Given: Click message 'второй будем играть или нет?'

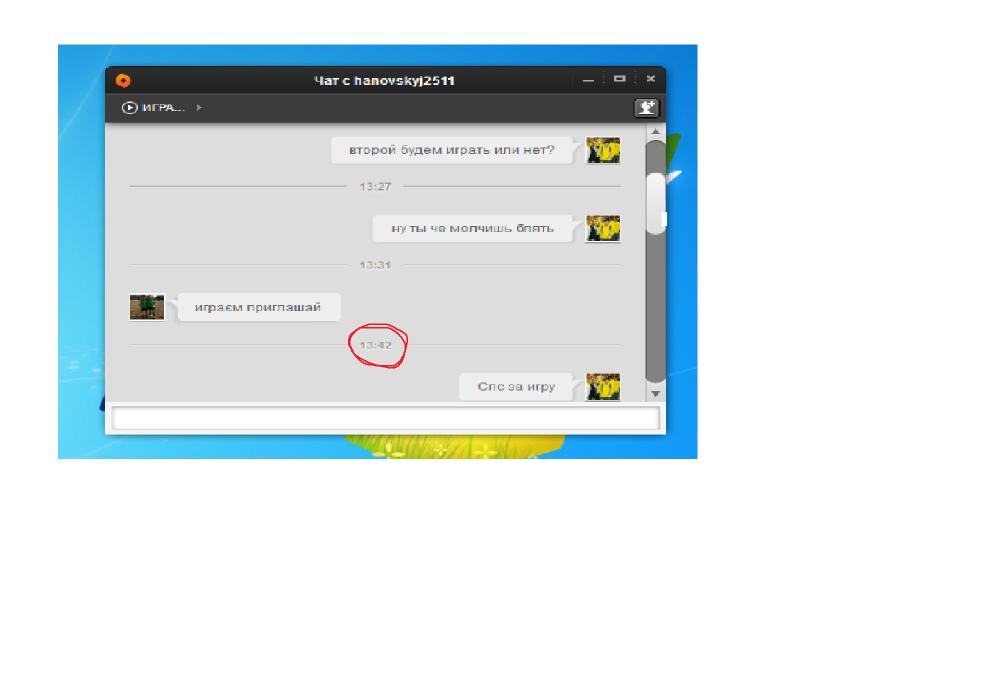Looking at the screenshot, I should tap(452, 150).
